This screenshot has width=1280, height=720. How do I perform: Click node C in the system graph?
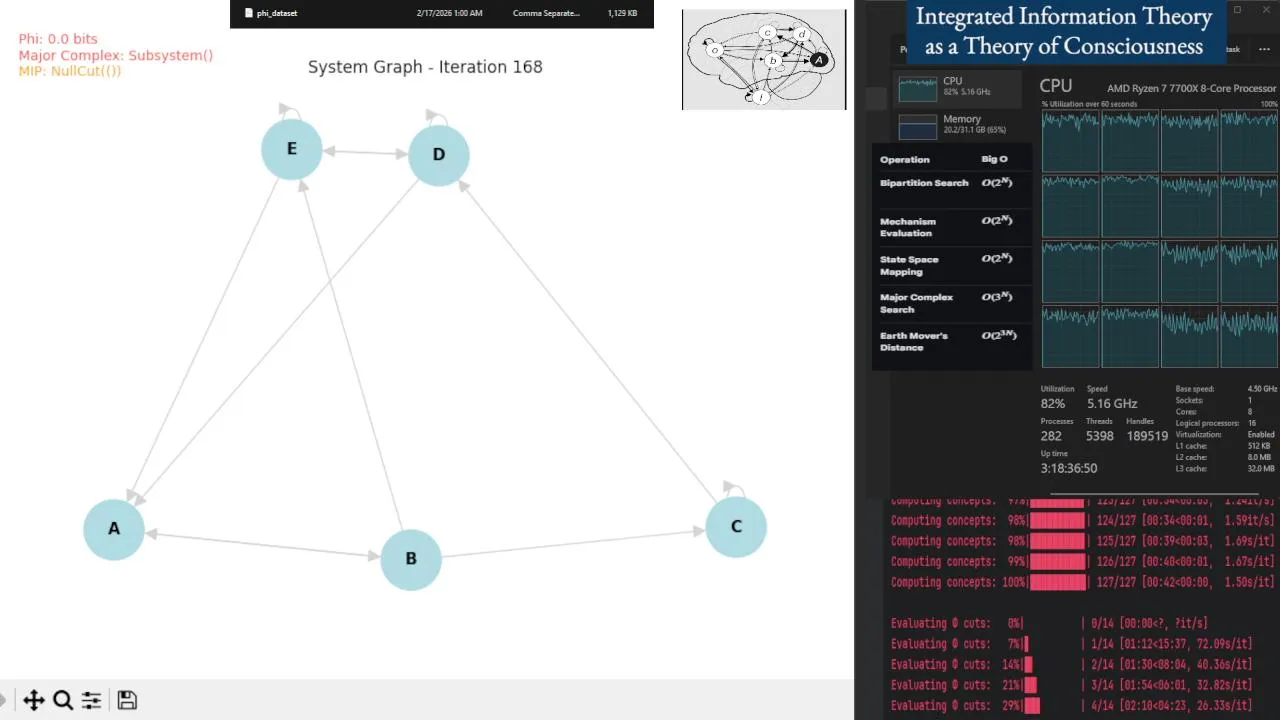click(x=736, y=527)
